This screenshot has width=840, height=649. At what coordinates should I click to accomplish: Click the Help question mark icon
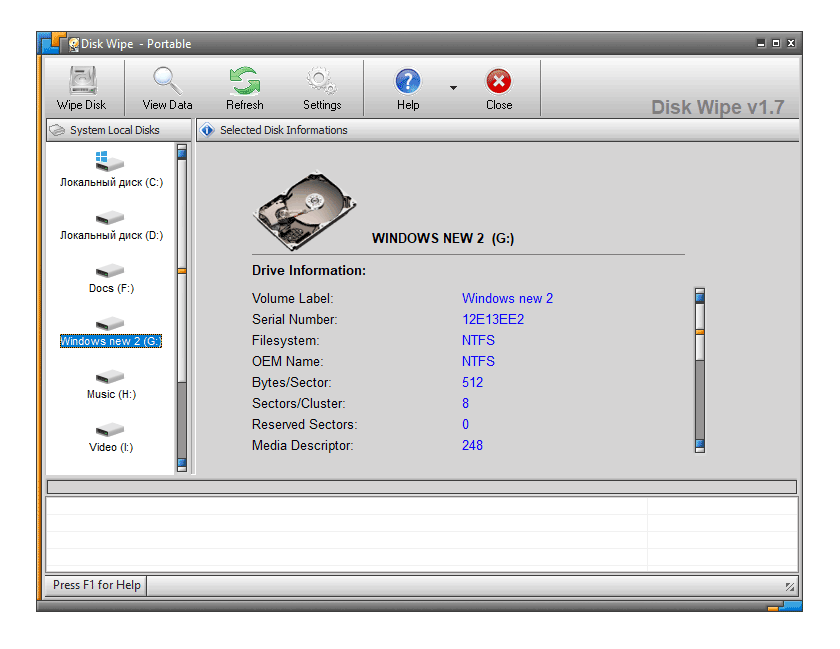(407, 81)
